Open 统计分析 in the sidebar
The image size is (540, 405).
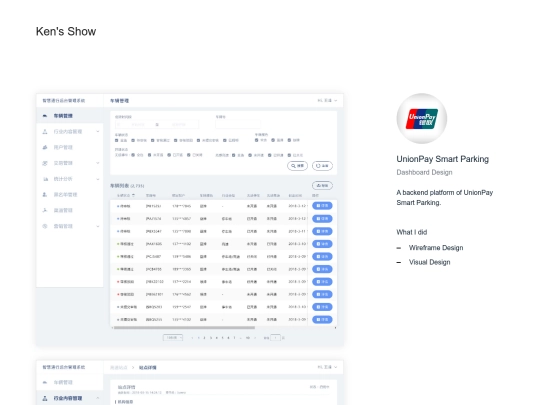pos(63,179)
